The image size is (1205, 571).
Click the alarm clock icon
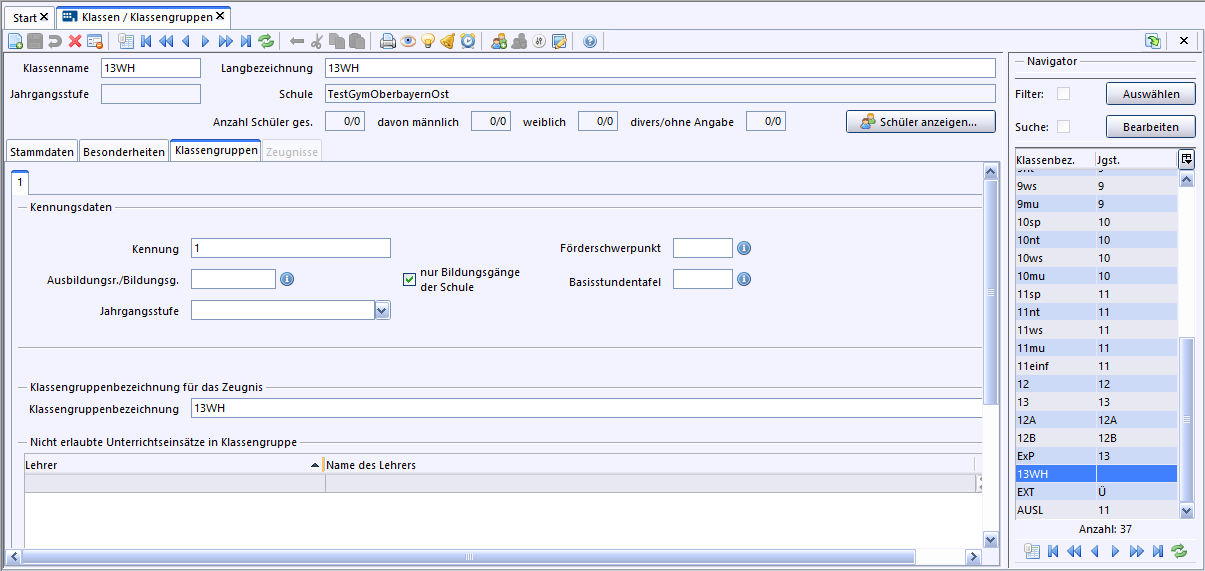[467, 41]
